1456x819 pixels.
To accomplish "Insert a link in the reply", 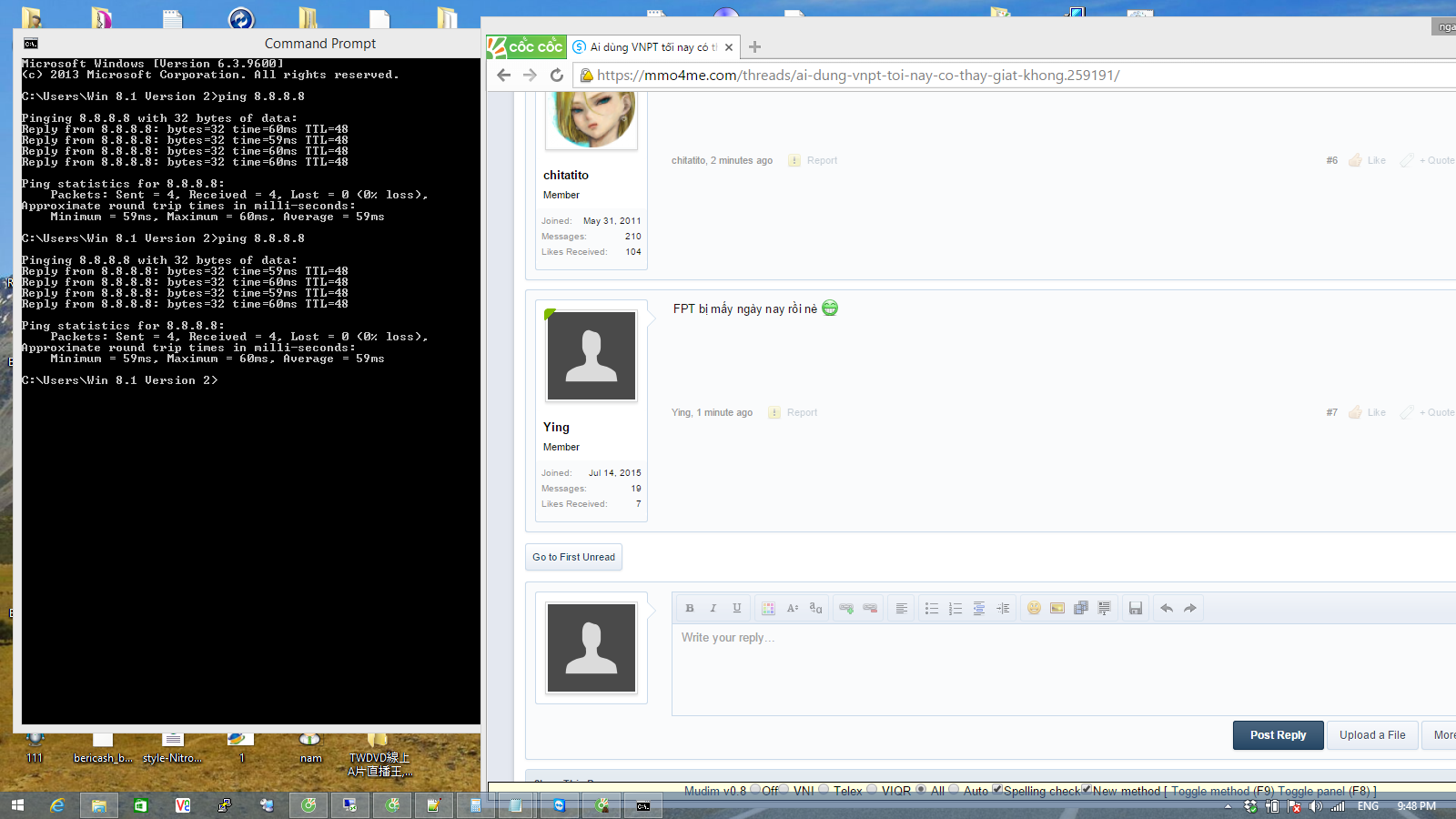I will pos(846,608).
